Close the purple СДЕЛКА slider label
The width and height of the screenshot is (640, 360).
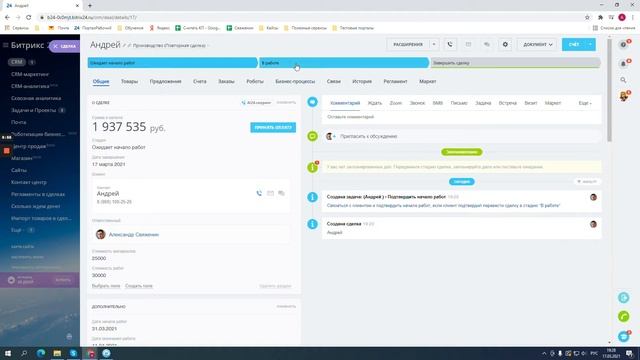[56, 46]
